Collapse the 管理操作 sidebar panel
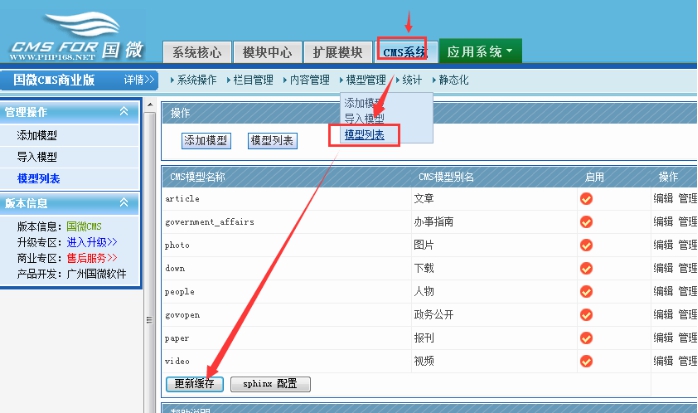The height and width of the screenshot is (413, 698). click(x=124, y=112)
